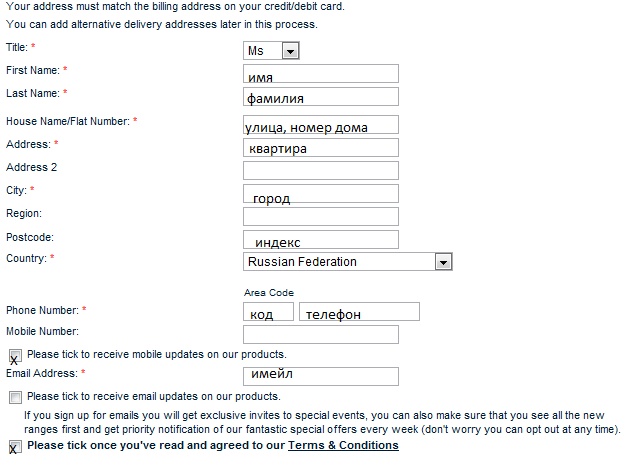Open the Title dropdown showing Ms

pos(290,50)
